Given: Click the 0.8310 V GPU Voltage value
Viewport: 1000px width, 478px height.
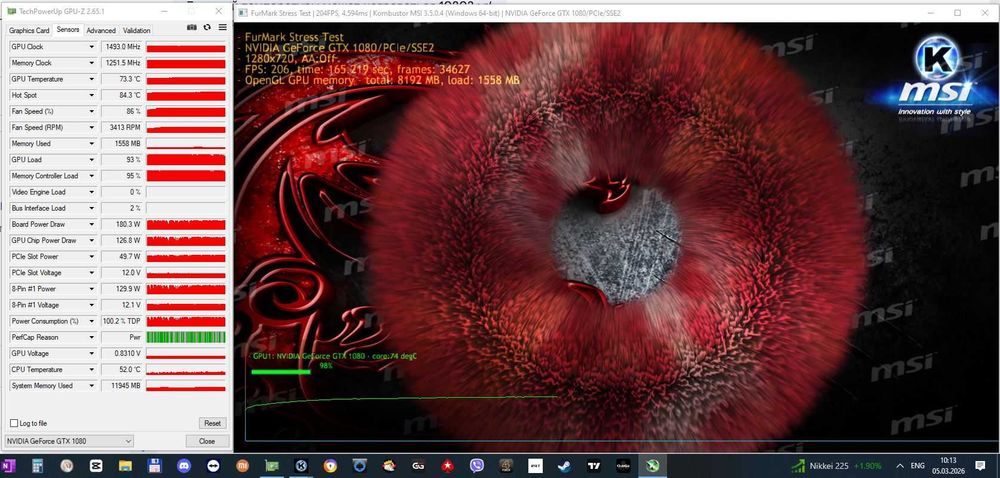Looking at the screenshot, I should tap(121, 354).
